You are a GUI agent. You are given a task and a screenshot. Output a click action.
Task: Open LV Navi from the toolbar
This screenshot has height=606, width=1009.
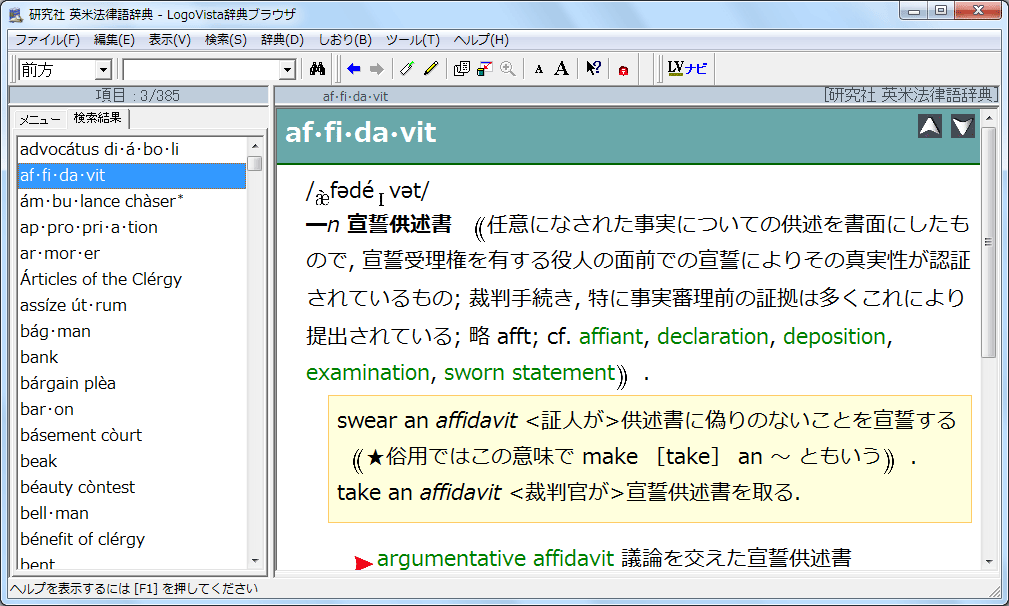(x=687, y=69)
